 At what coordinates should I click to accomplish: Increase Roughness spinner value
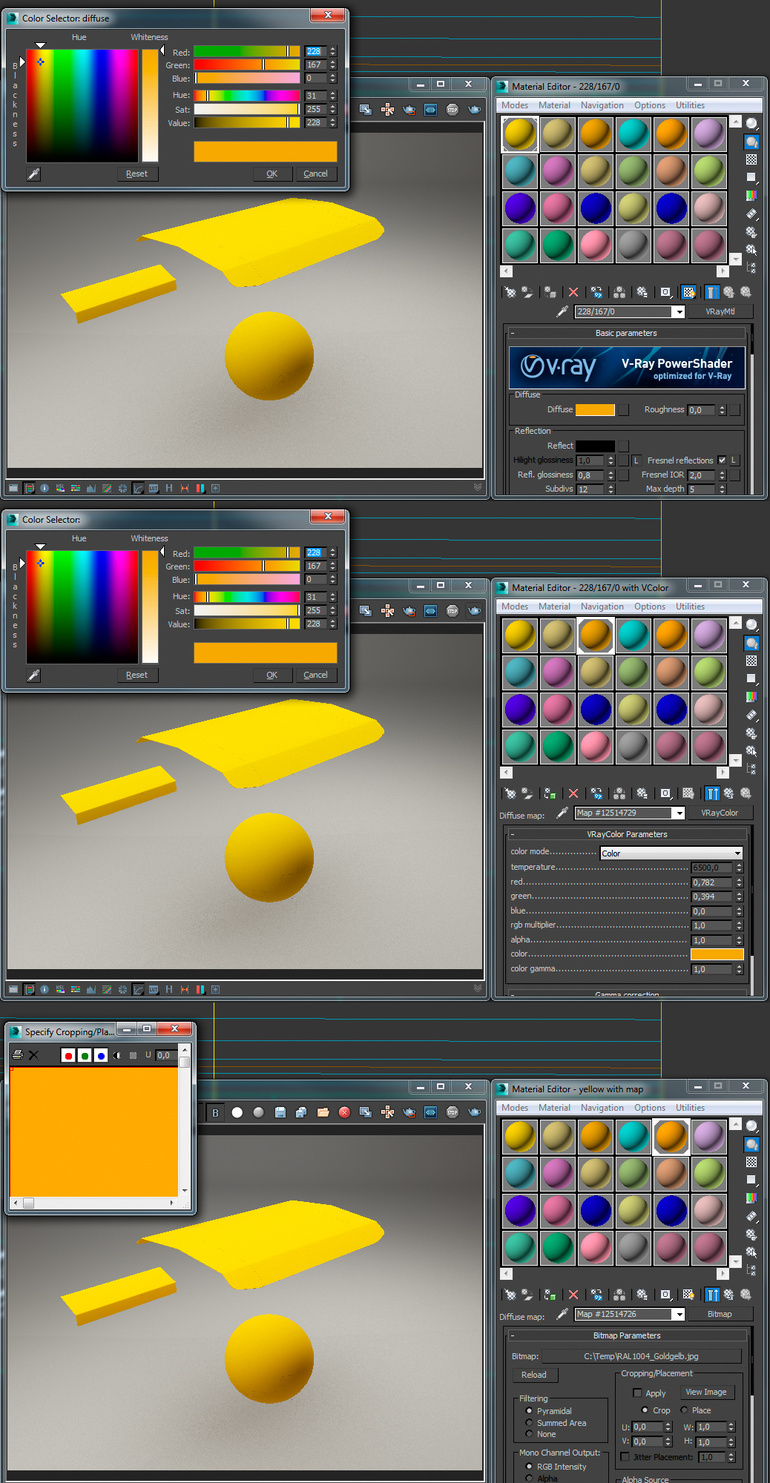tap(722, 407)
